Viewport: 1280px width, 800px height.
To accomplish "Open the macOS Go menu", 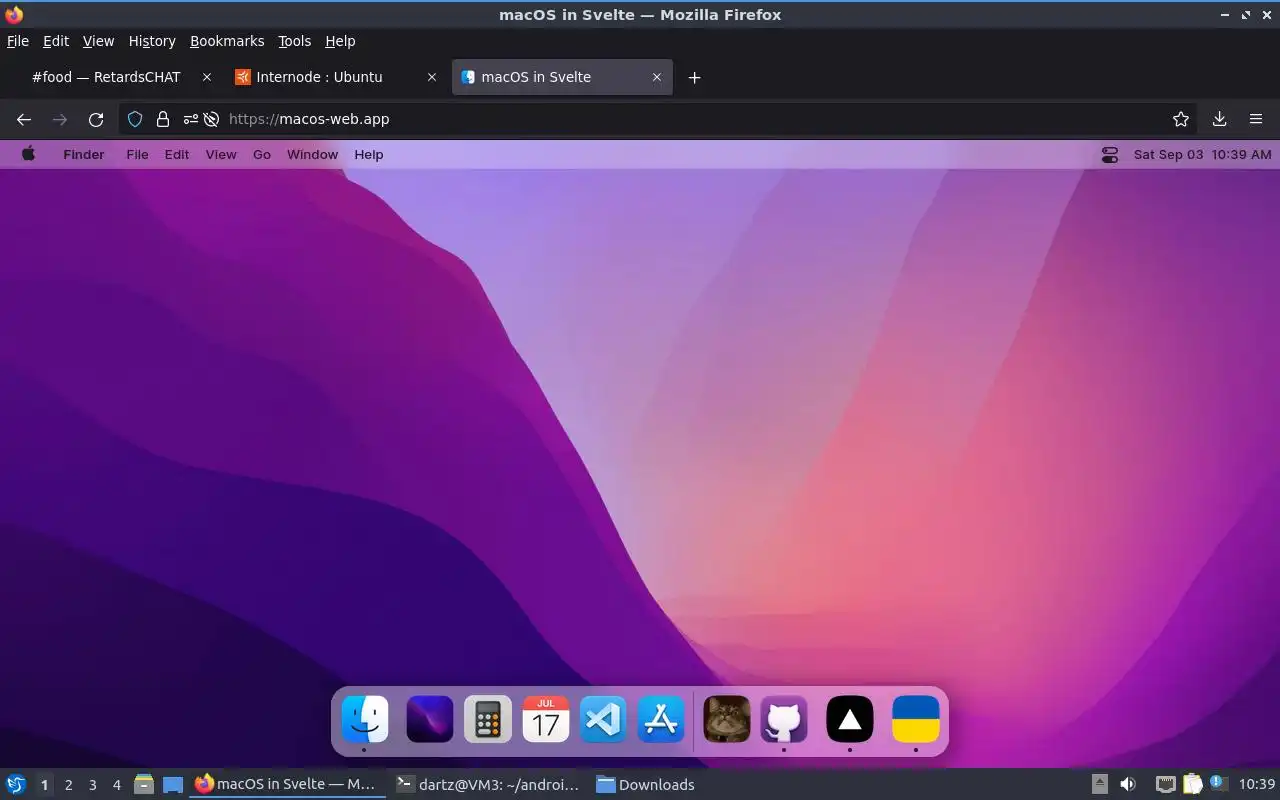I will 262,155.
